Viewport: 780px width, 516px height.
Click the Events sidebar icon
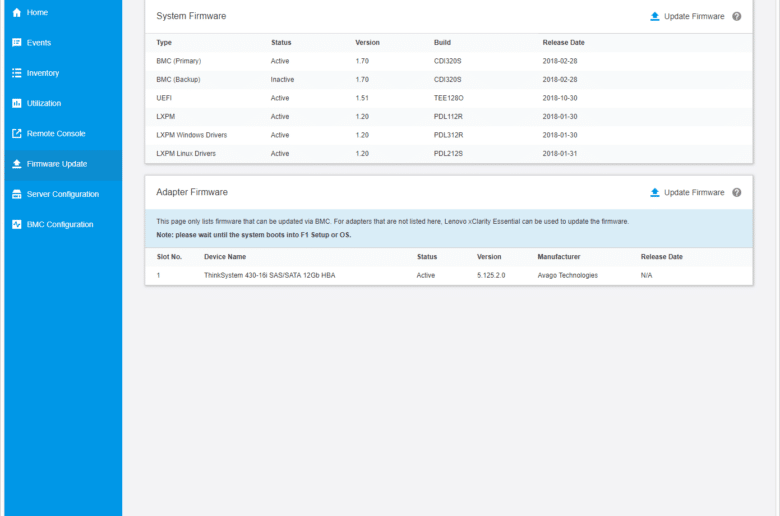point(16,43)
